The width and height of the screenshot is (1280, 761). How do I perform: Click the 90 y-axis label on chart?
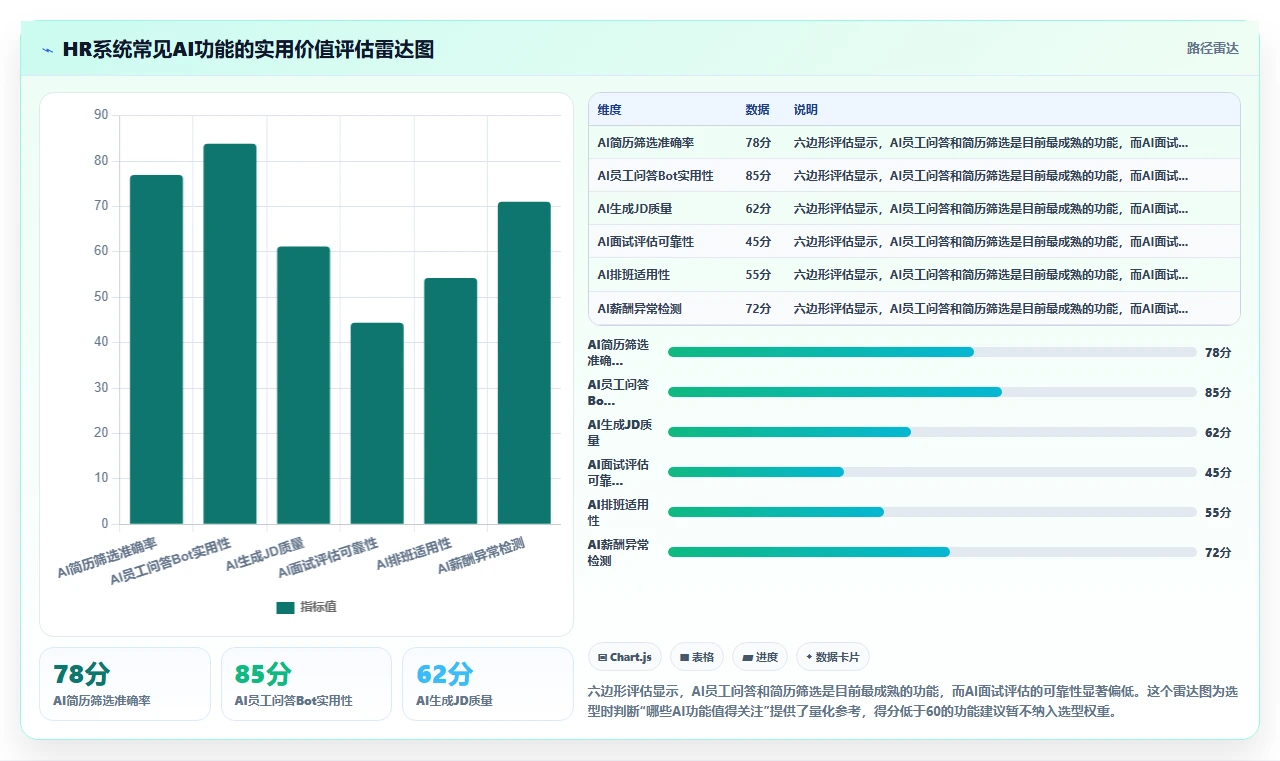pos(101,115)
